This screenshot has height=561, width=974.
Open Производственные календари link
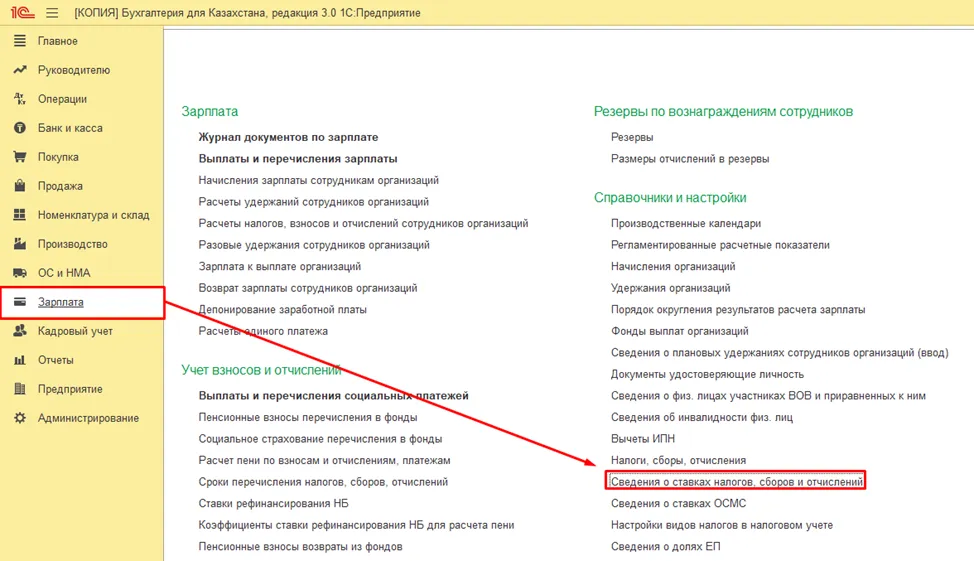click(x=686, y=224)
